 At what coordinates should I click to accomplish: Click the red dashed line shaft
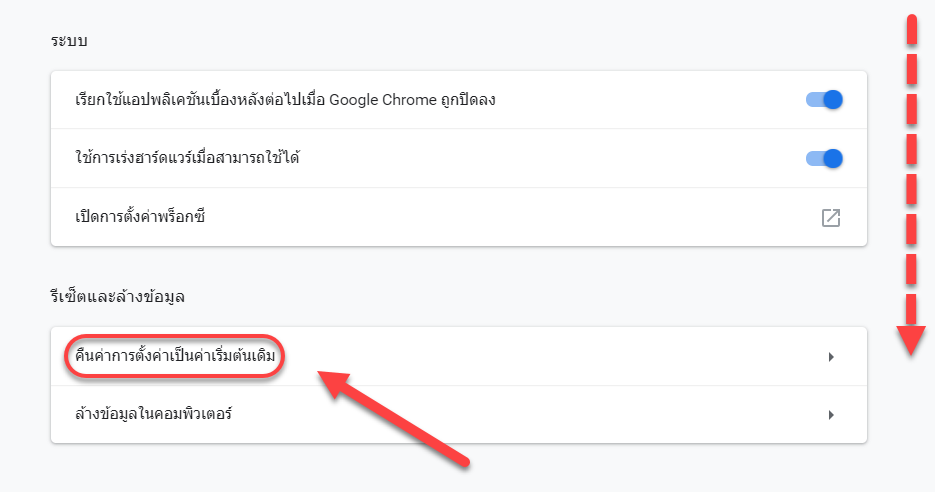point(911,170)
